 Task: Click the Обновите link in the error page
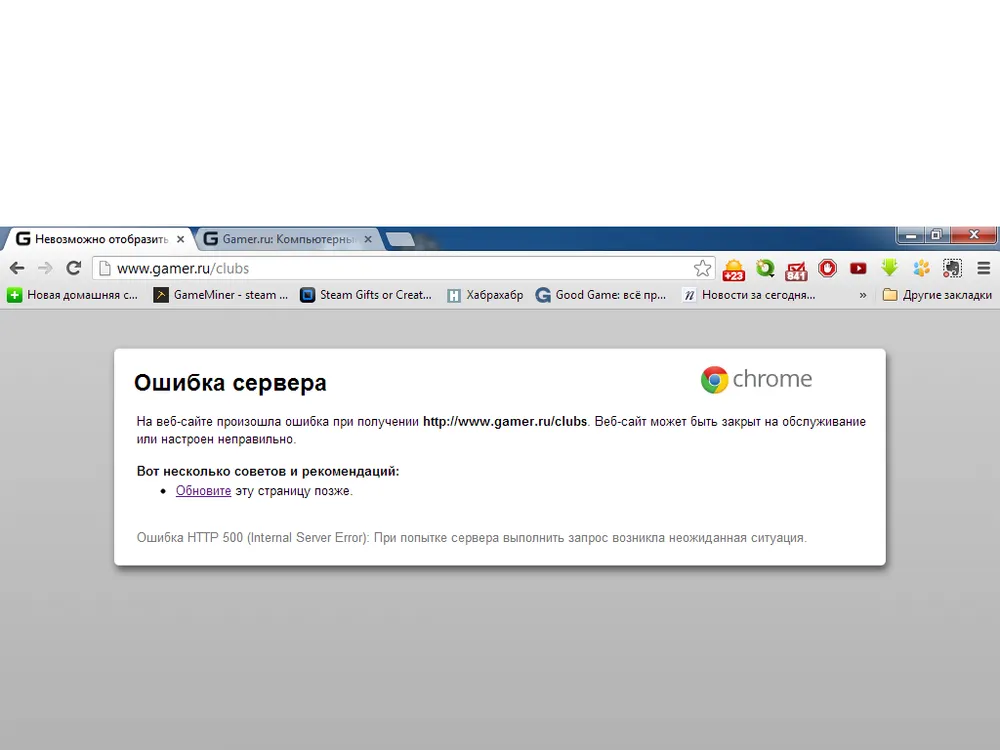pyautogui.click(x=203, y=491)
